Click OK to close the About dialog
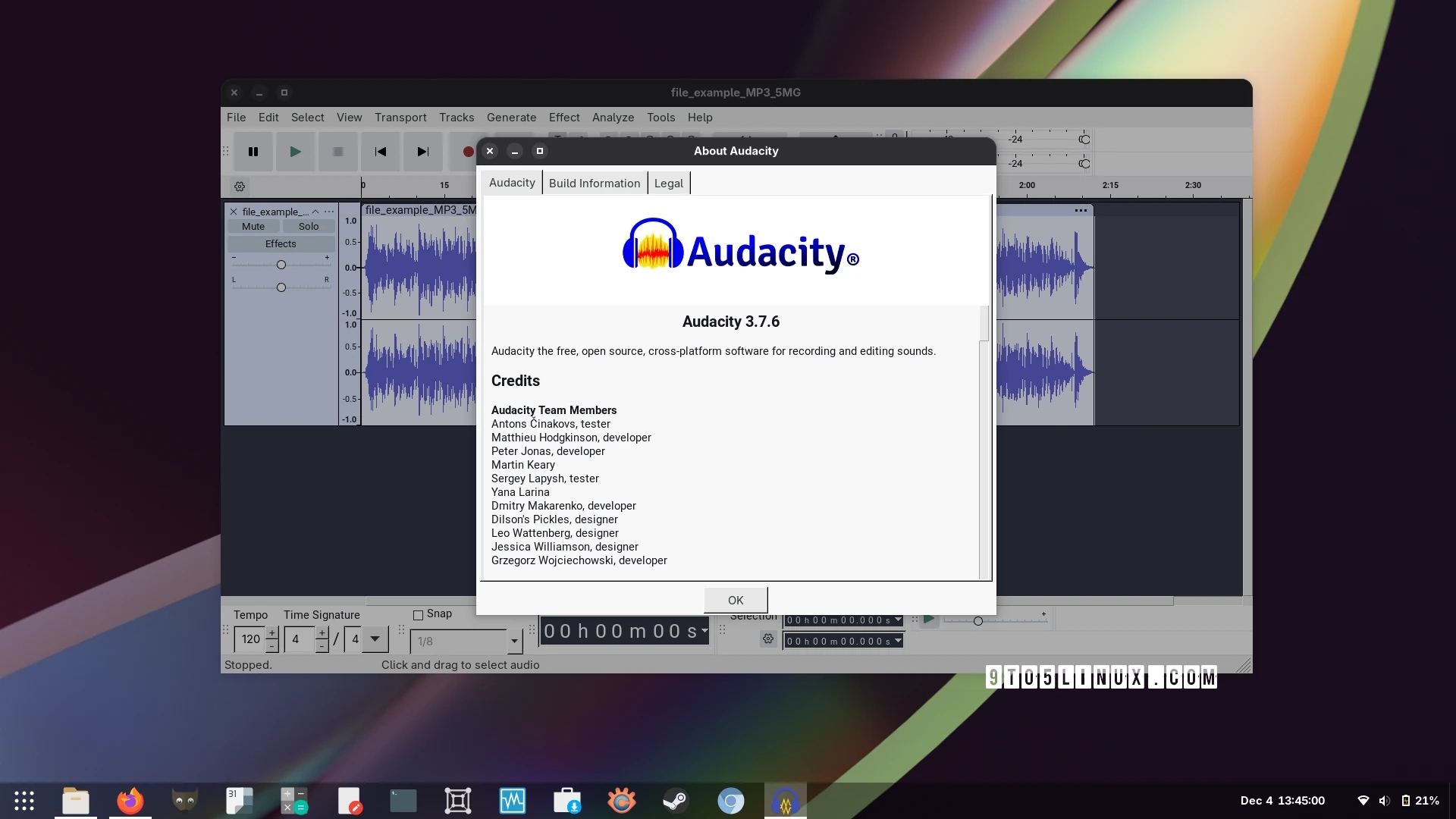Image resolution: width=1456 pixels, height=819 pixels. pos(735,599)
